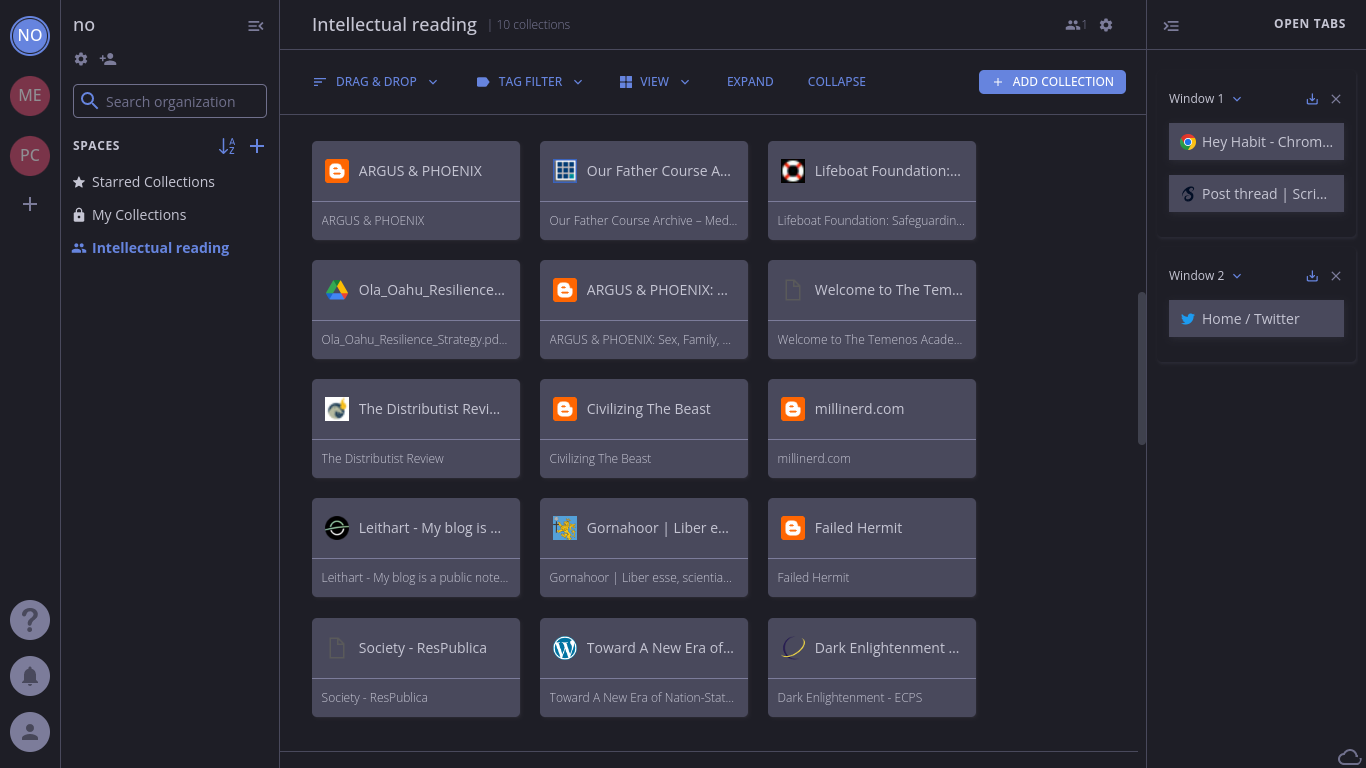Viewport: 1366px width, 768px height.
Task: Open the help question mark icon
Action: click(30, 620)
